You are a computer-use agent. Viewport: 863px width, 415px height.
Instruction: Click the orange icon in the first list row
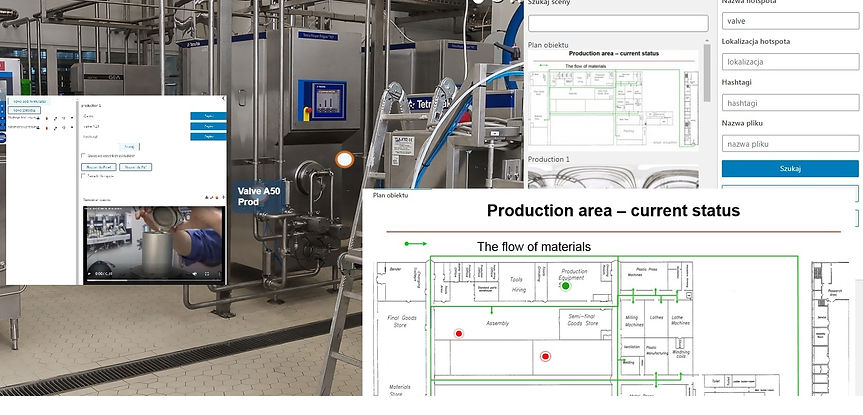(x=46, y=118)
